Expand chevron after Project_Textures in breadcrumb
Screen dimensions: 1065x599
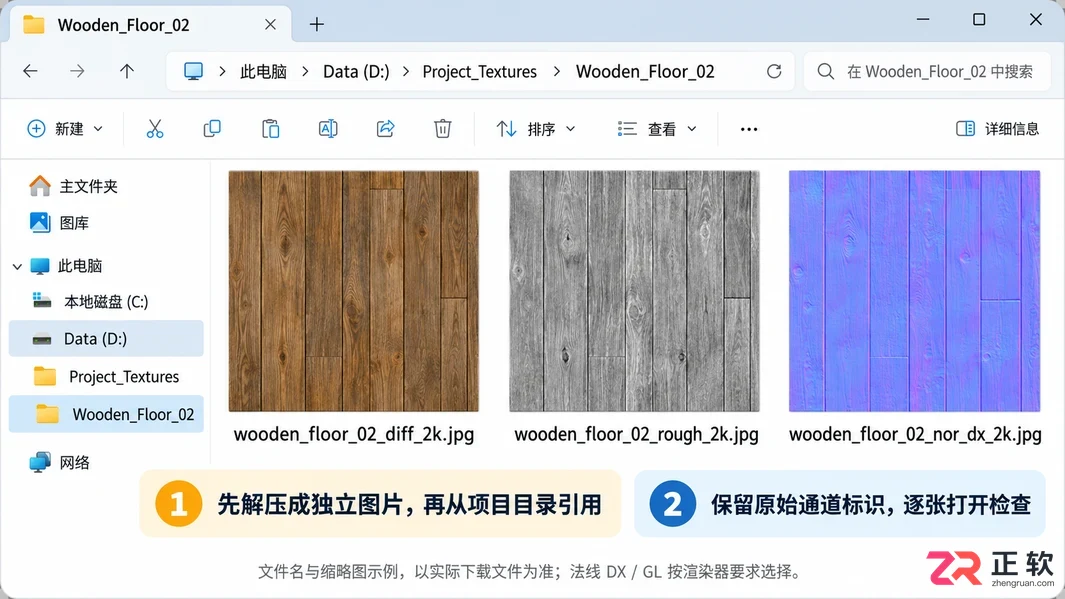point(556,71)
